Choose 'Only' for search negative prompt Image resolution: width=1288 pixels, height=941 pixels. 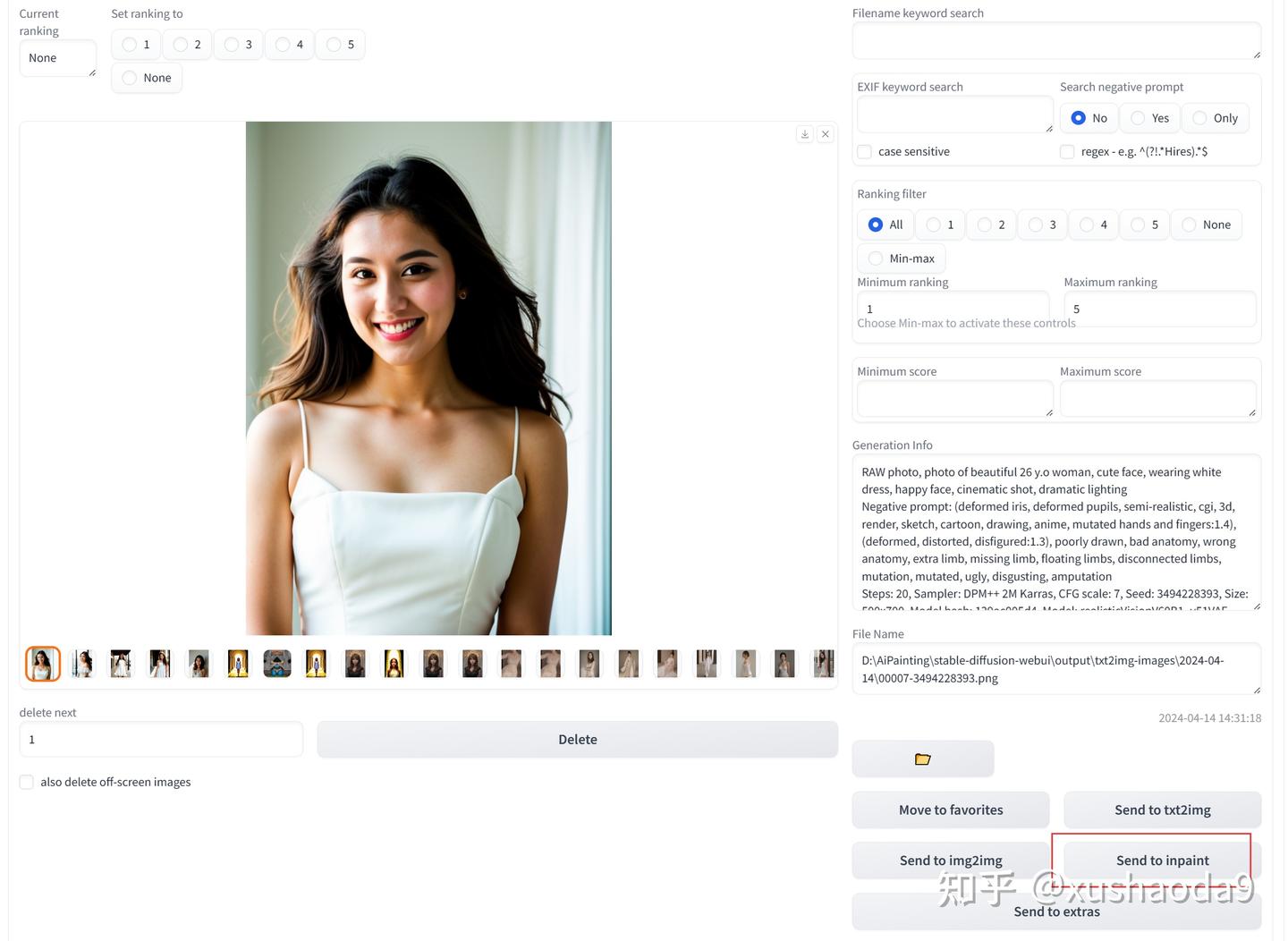[1200, 118]
